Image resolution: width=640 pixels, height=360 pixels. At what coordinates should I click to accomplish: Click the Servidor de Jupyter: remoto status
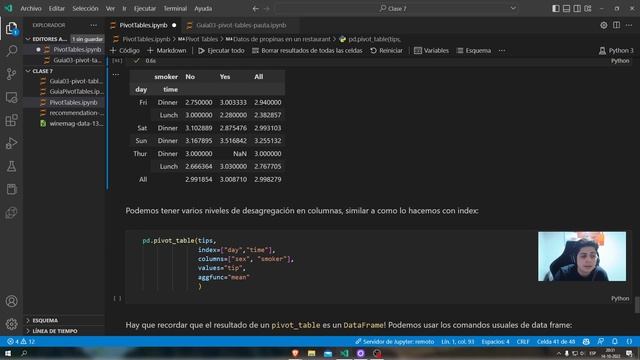[x=394, y=342]
